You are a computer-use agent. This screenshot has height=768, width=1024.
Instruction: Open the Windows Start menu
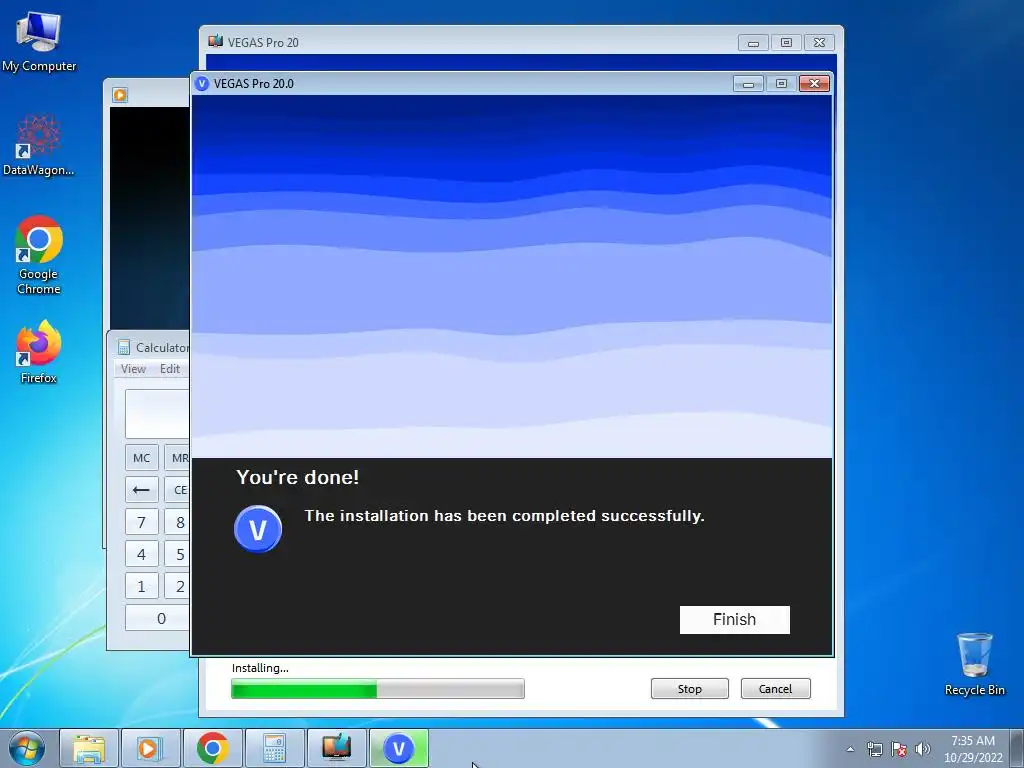27,748
